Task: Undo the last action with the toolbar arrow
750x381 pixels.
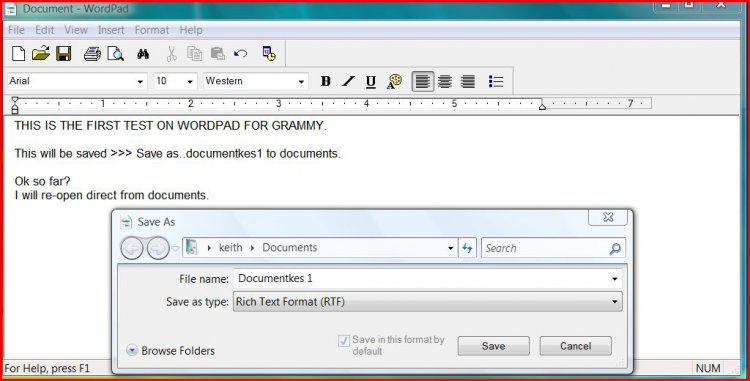Action: tap(241, 53)
